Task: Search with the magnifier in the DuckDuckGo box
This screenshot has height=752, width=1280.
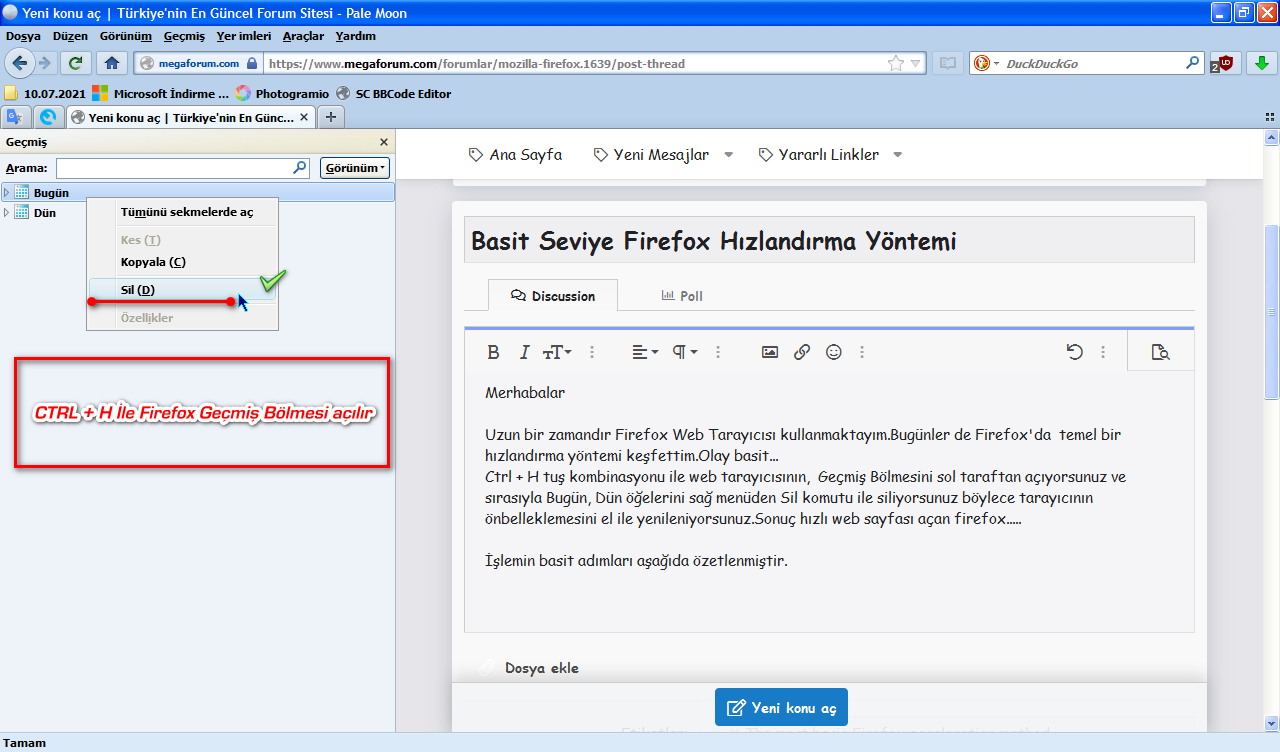Action: [x=1192, y=63]
